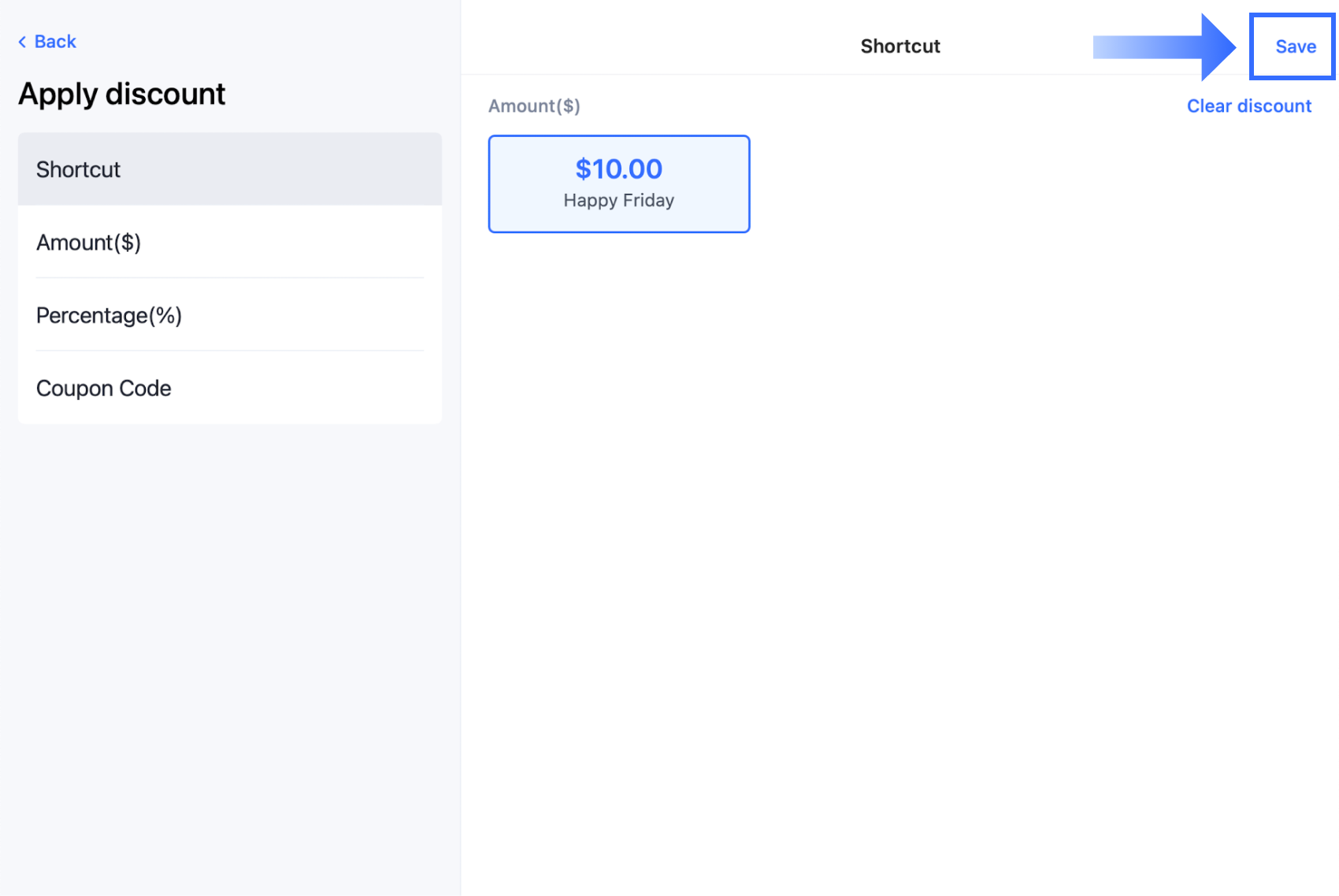Click the Clear discount link
The width and height of the screenshot is (1339, 896).
tap(1248, 106)
